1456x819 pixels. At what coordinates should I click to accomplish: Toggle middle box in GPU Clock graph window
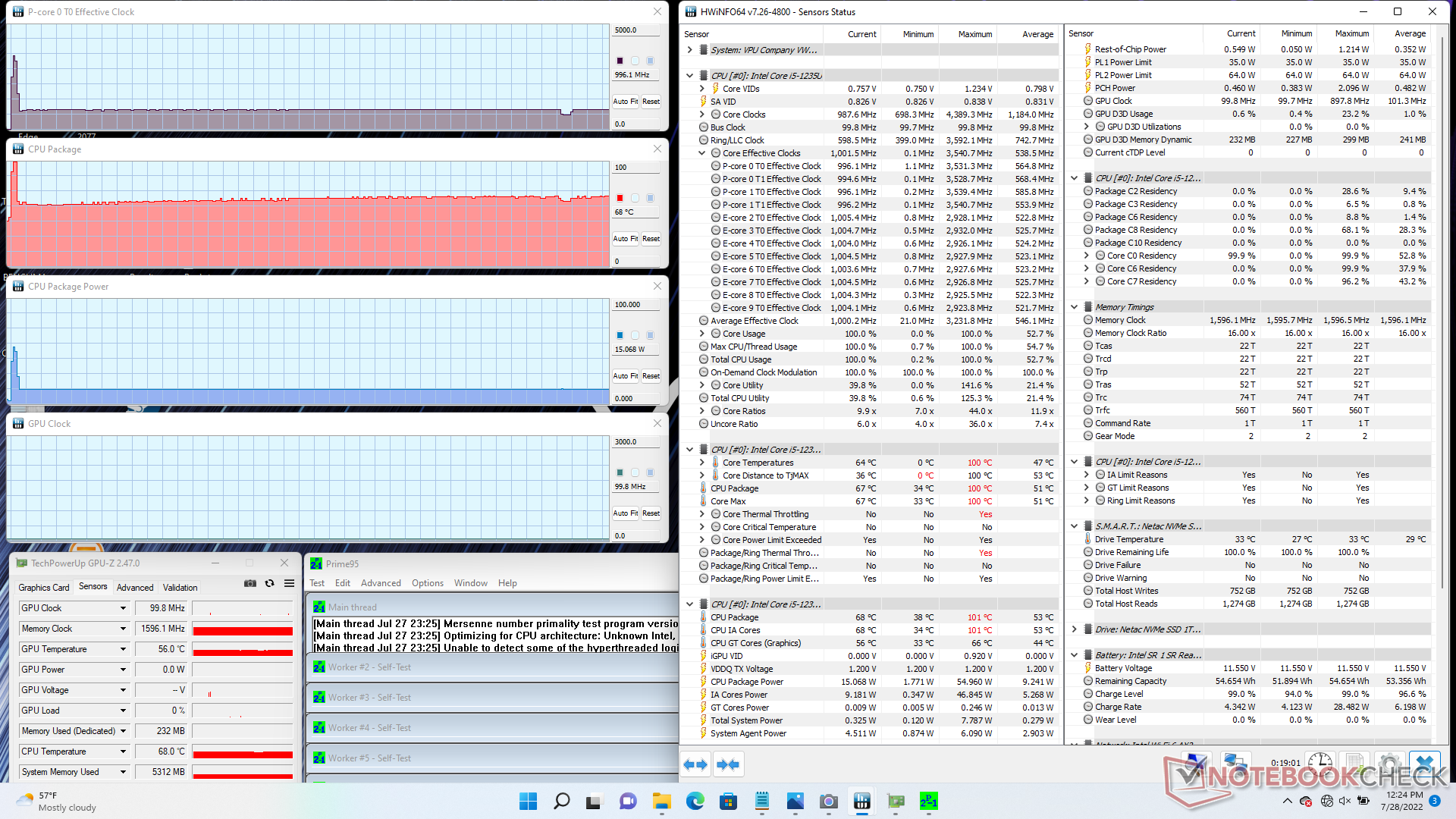click(x=635, y=472)
